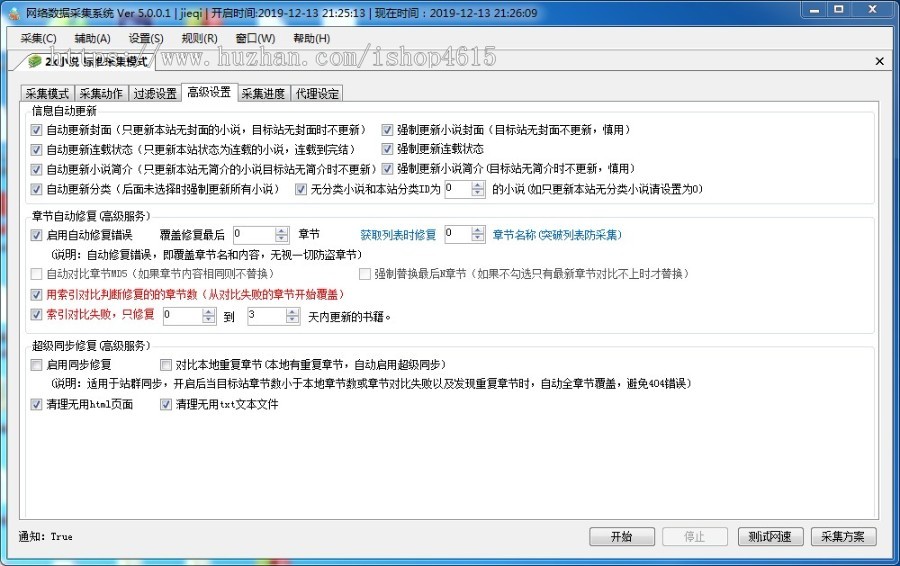900x566 pixels.
Task: Decrease the end day spinner after 到
Action: (293, 320)
